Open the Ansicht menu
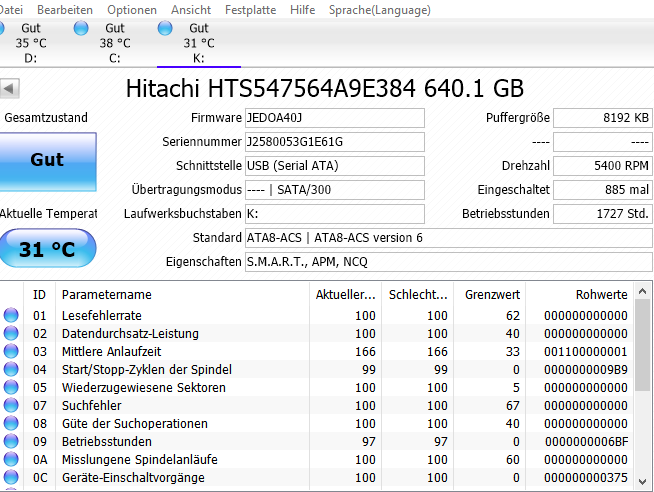 [191, 10]
